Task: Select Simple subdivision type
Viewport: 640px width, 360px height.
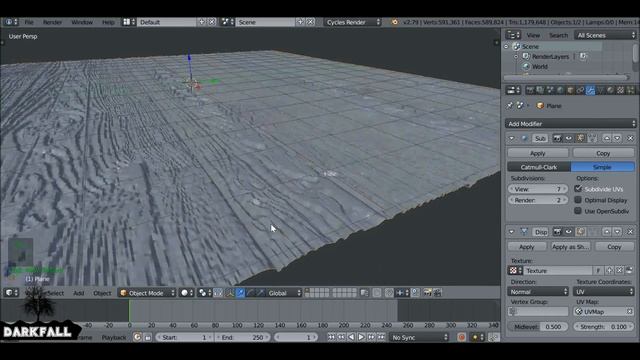Action: tap(602, 167)
